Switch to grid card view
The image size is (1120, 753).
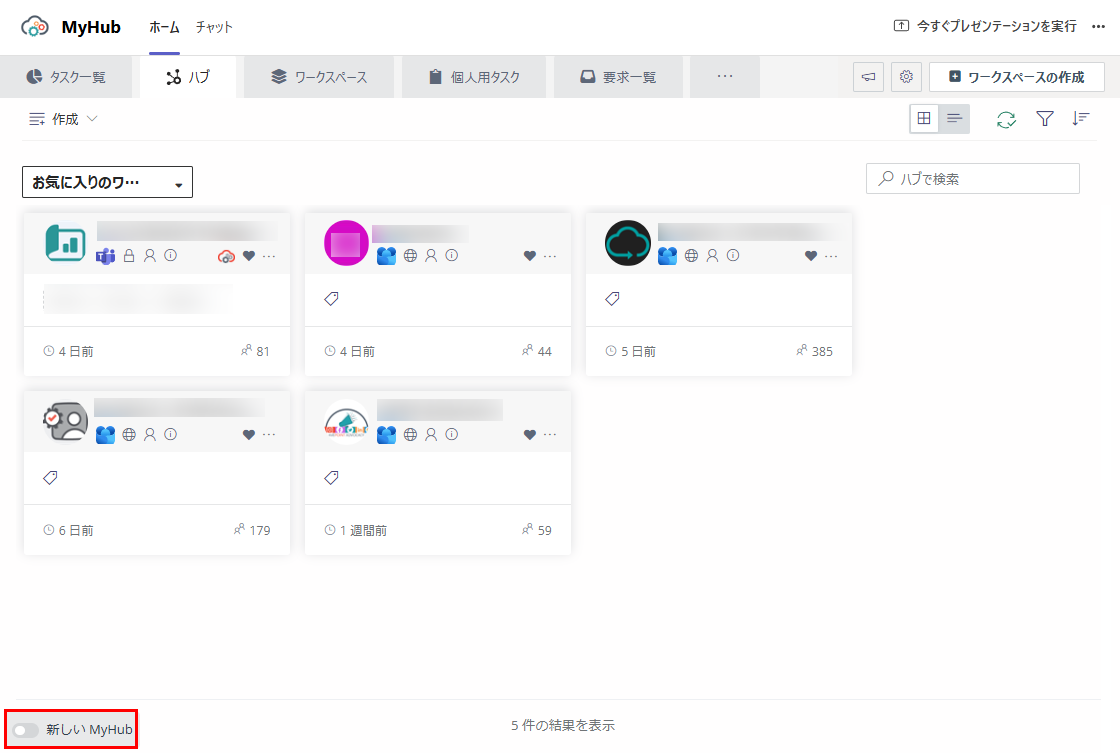click(x=924, y=119)
